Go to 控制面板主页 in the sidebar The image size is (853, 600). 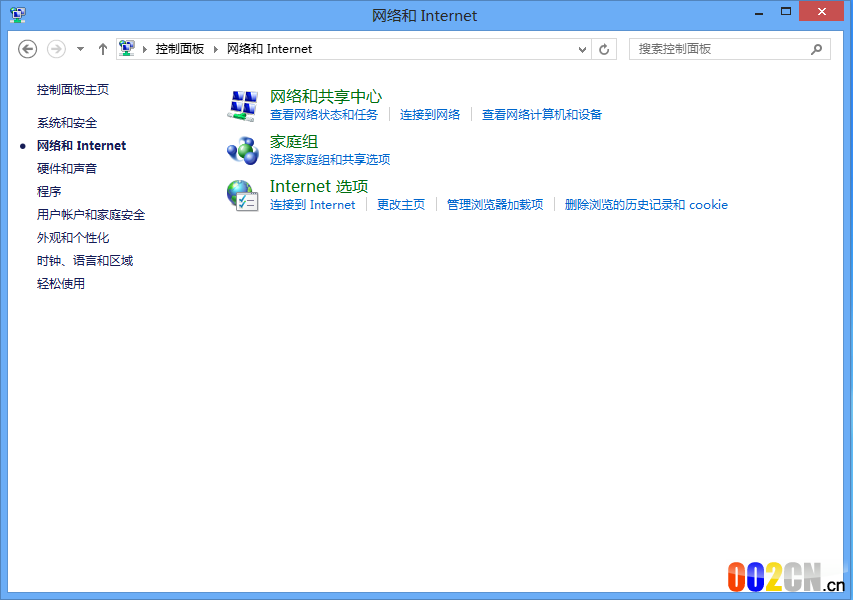73,90
